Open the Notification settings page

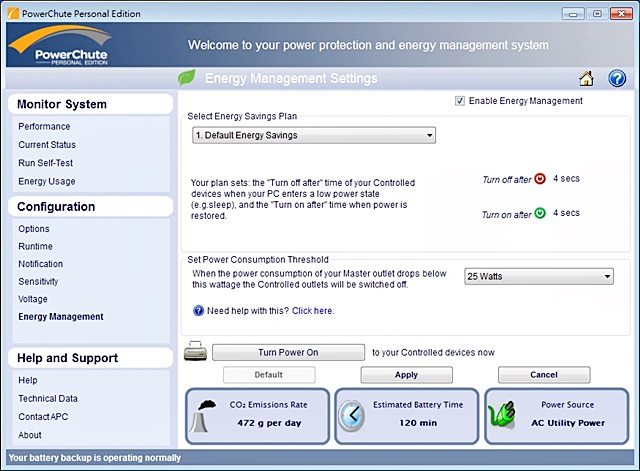click(x=40, y=264)
